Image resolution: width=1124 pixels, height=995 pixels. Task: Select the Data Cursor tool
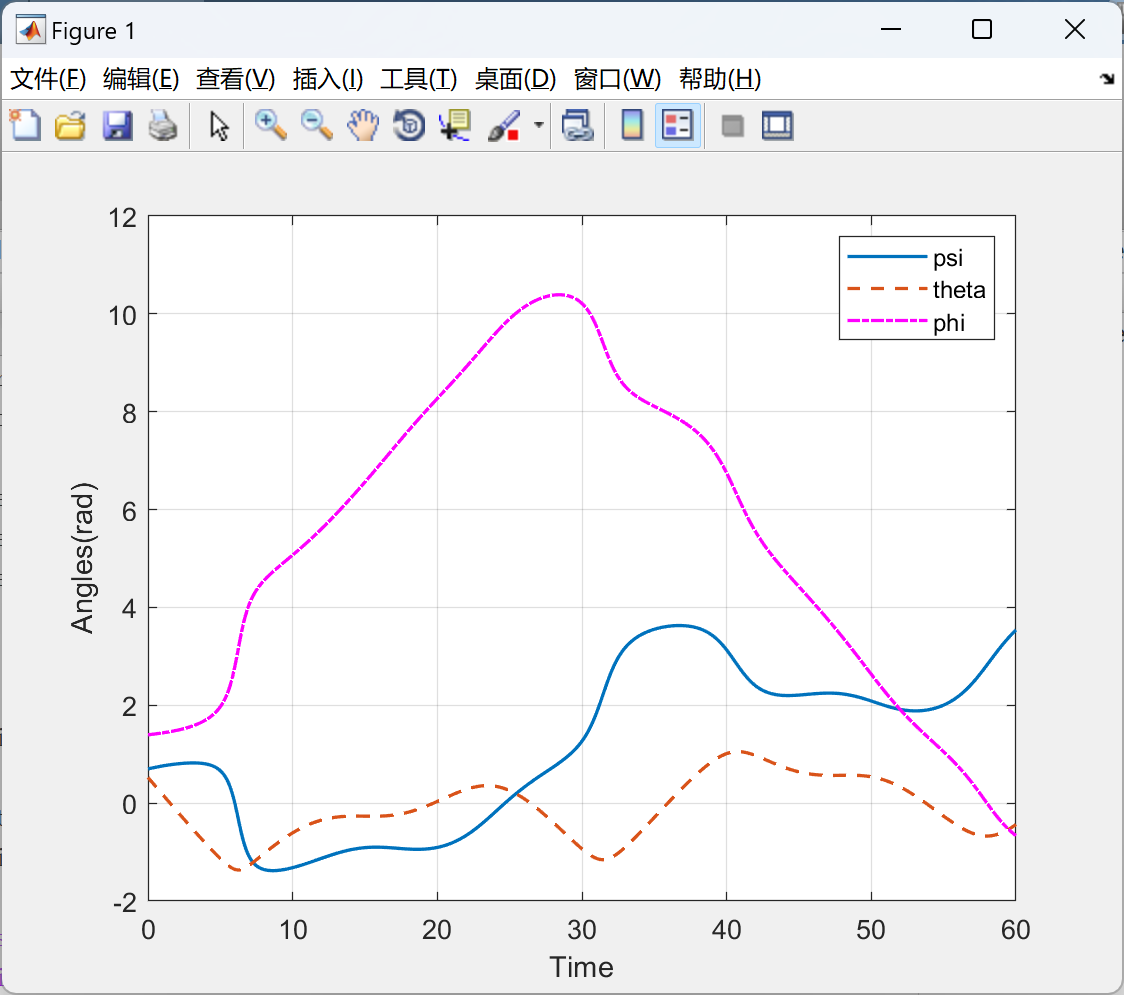click(x=455, y=125)
